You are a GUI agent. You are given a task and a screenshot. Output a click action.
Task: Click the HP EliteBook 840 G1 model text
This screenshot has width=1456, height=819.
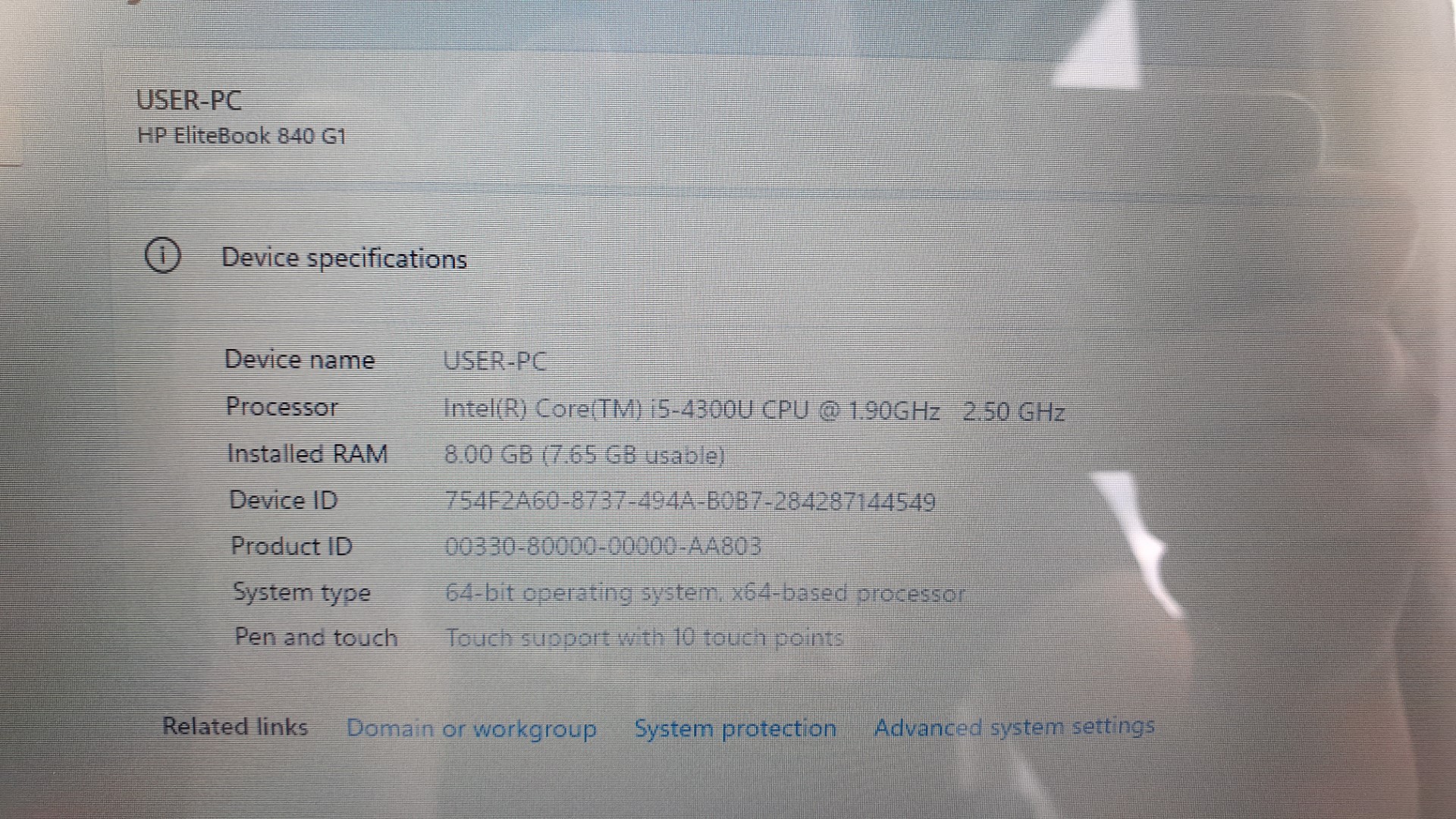(241, 136)
